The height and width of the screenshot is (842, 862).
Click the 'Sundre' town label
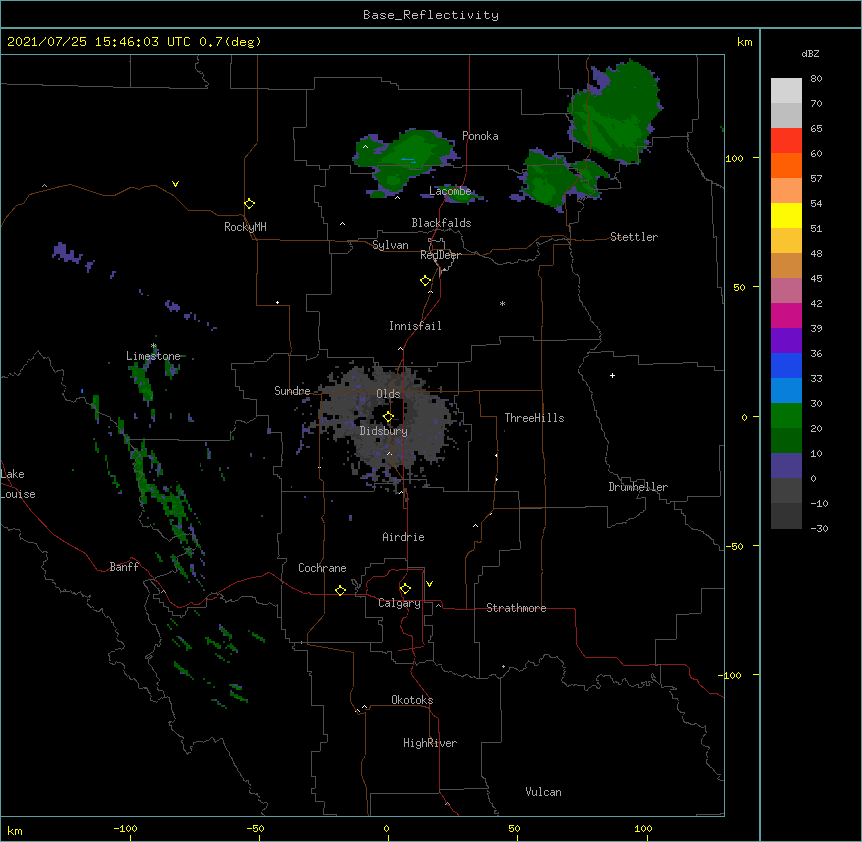point(292,391)
